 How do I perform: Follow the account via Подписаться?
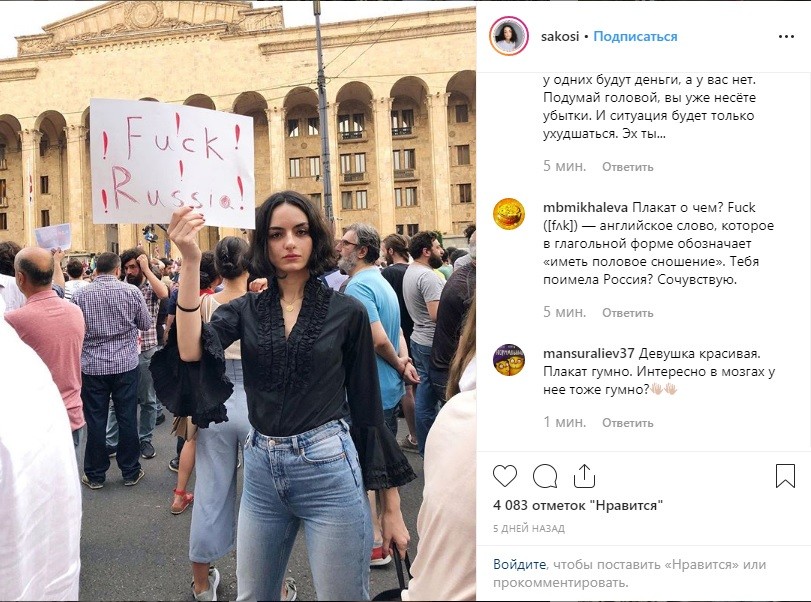pyautogui.click(x=635, y=37)
